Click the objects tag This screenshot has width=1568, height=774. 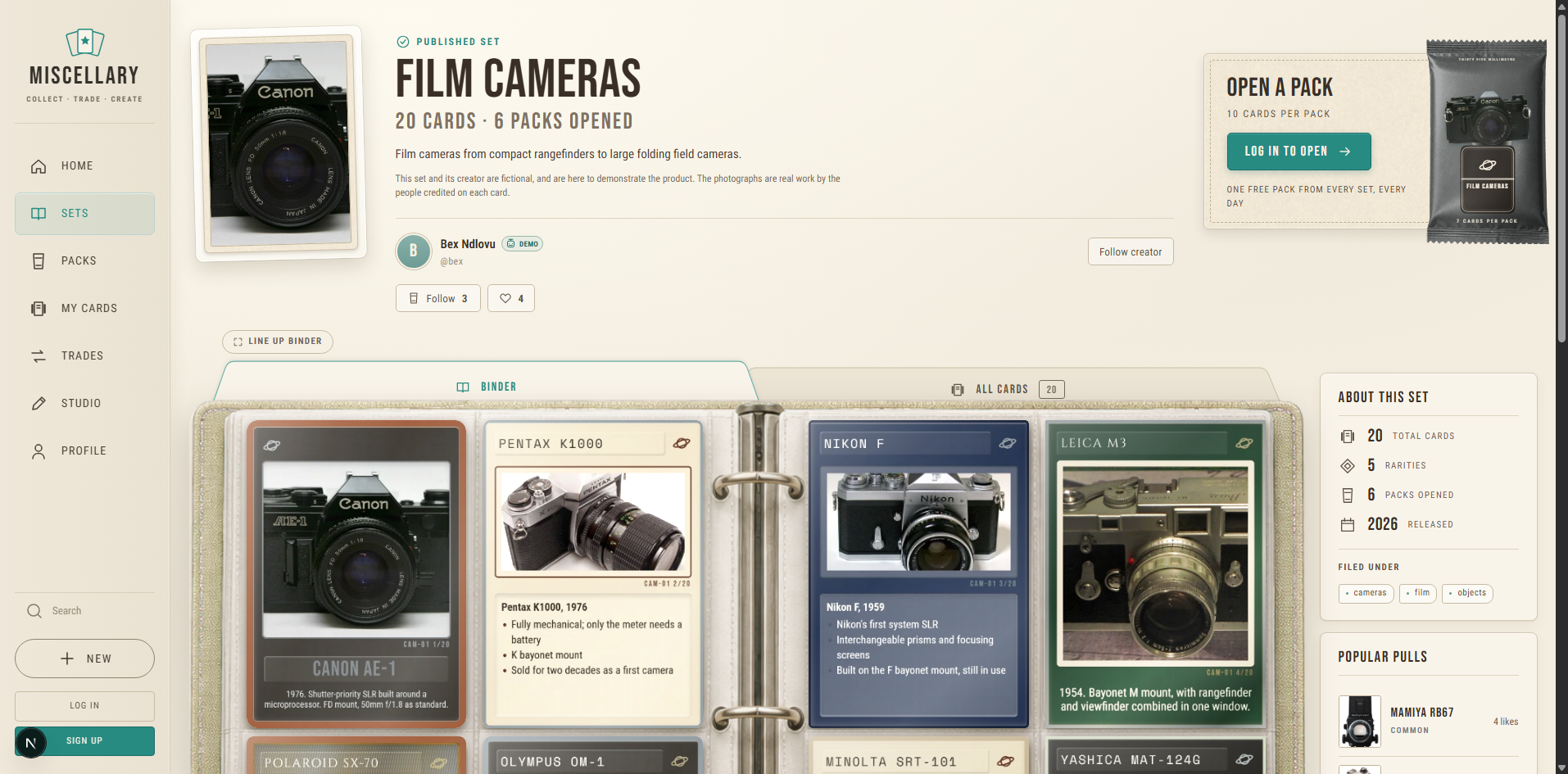click(1467, 593)
